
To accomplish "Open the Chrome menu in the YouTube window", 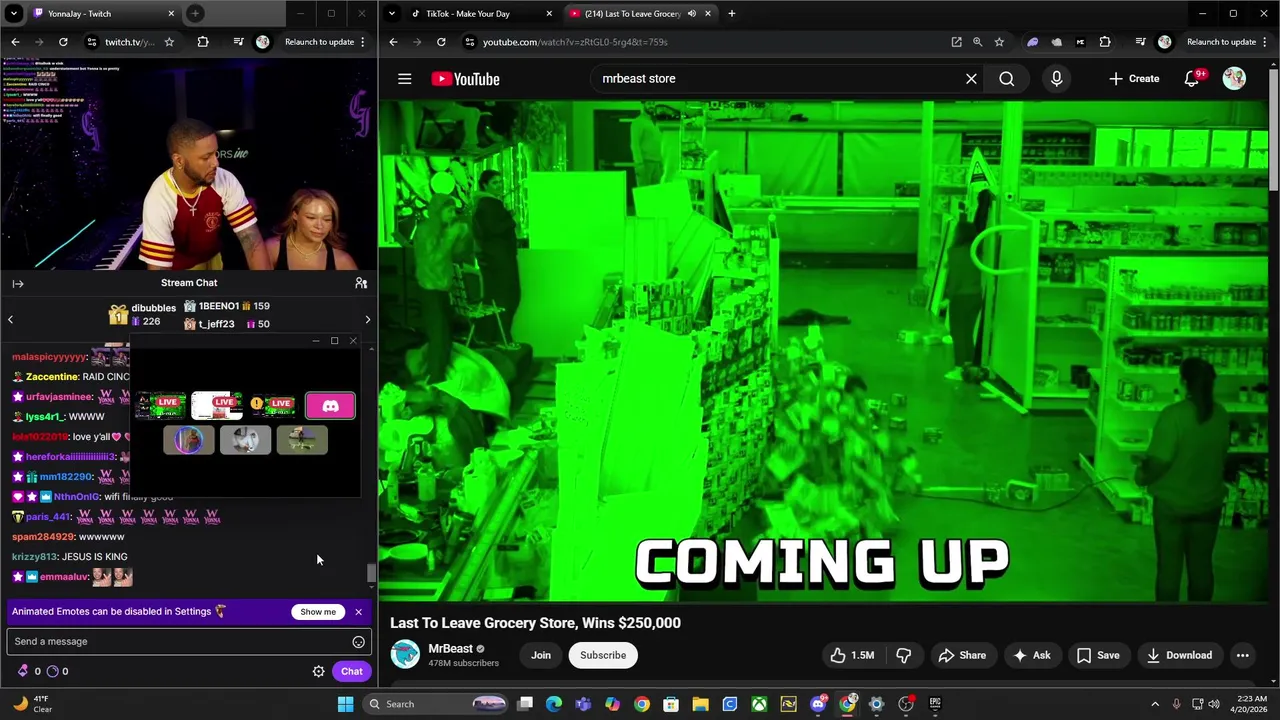I will [1265, 42].
